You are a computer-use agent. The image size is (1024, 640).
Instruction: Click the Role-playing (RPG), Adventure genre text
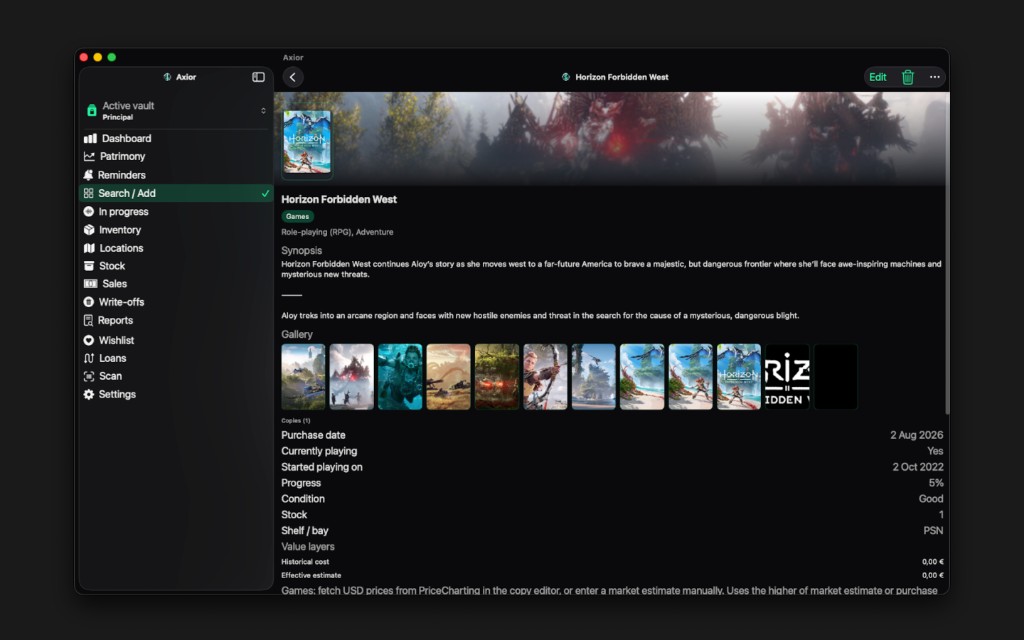[337, 232]
